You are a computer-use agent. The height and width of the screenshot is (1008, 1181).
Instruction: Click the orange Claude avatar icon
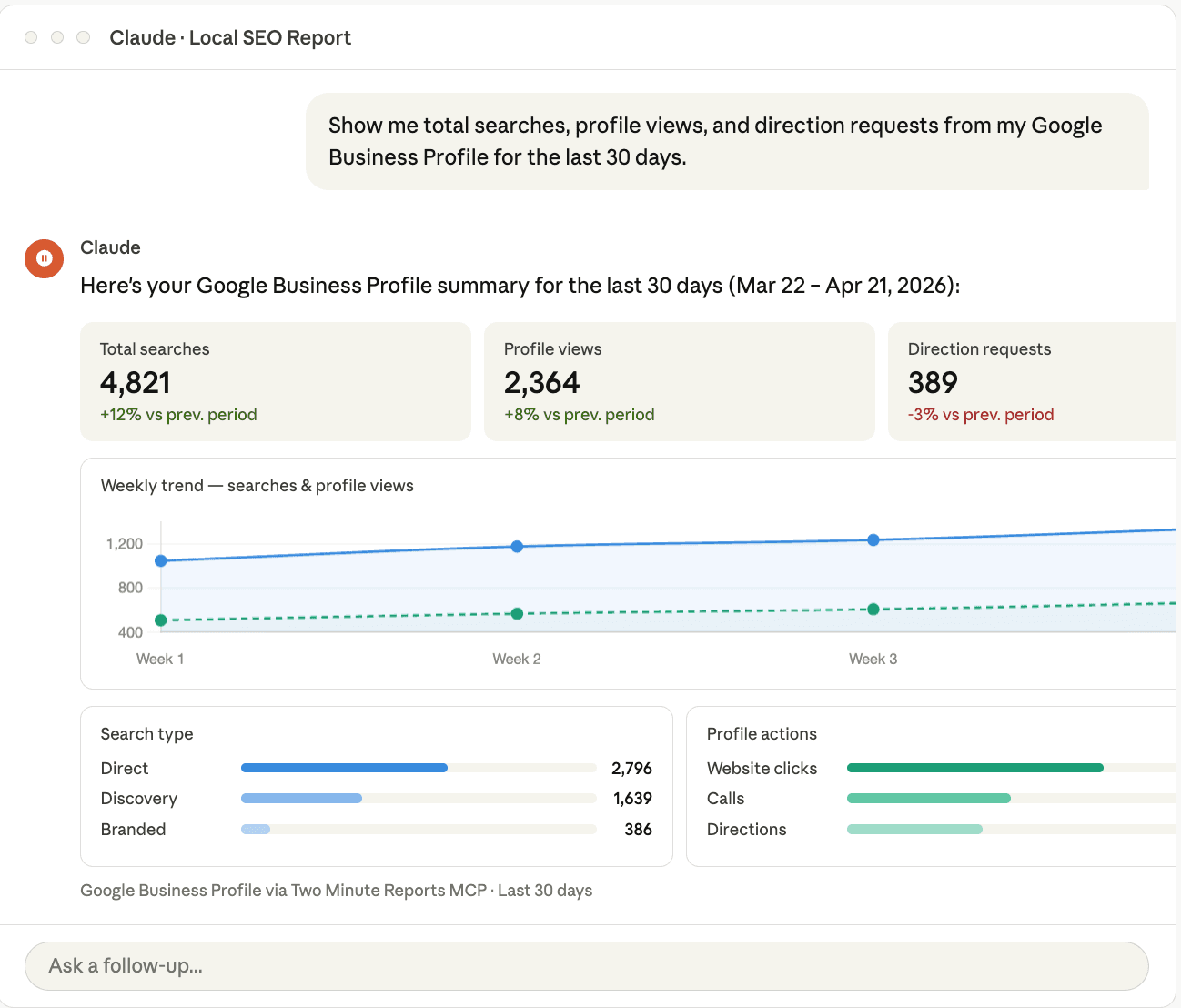[44, 258]
